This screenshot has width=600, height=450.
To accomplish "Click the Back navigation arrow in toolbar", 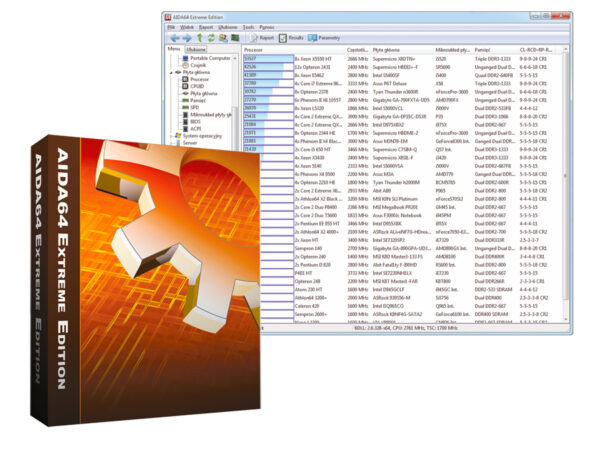I will pyautogui.click(x=173, y=37).
